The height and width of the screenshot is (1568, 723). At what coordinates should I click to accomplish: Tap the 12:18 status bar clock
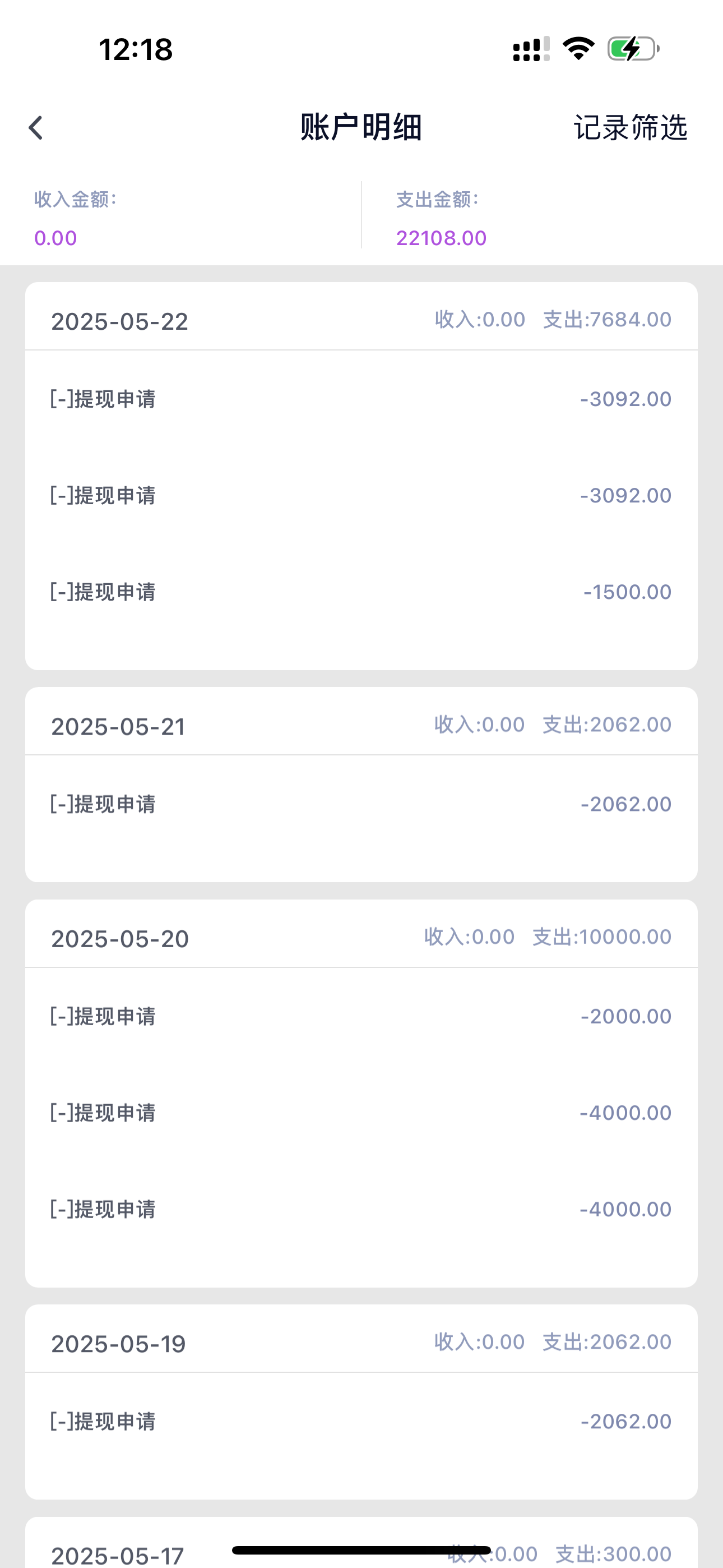tap(136, 49)
